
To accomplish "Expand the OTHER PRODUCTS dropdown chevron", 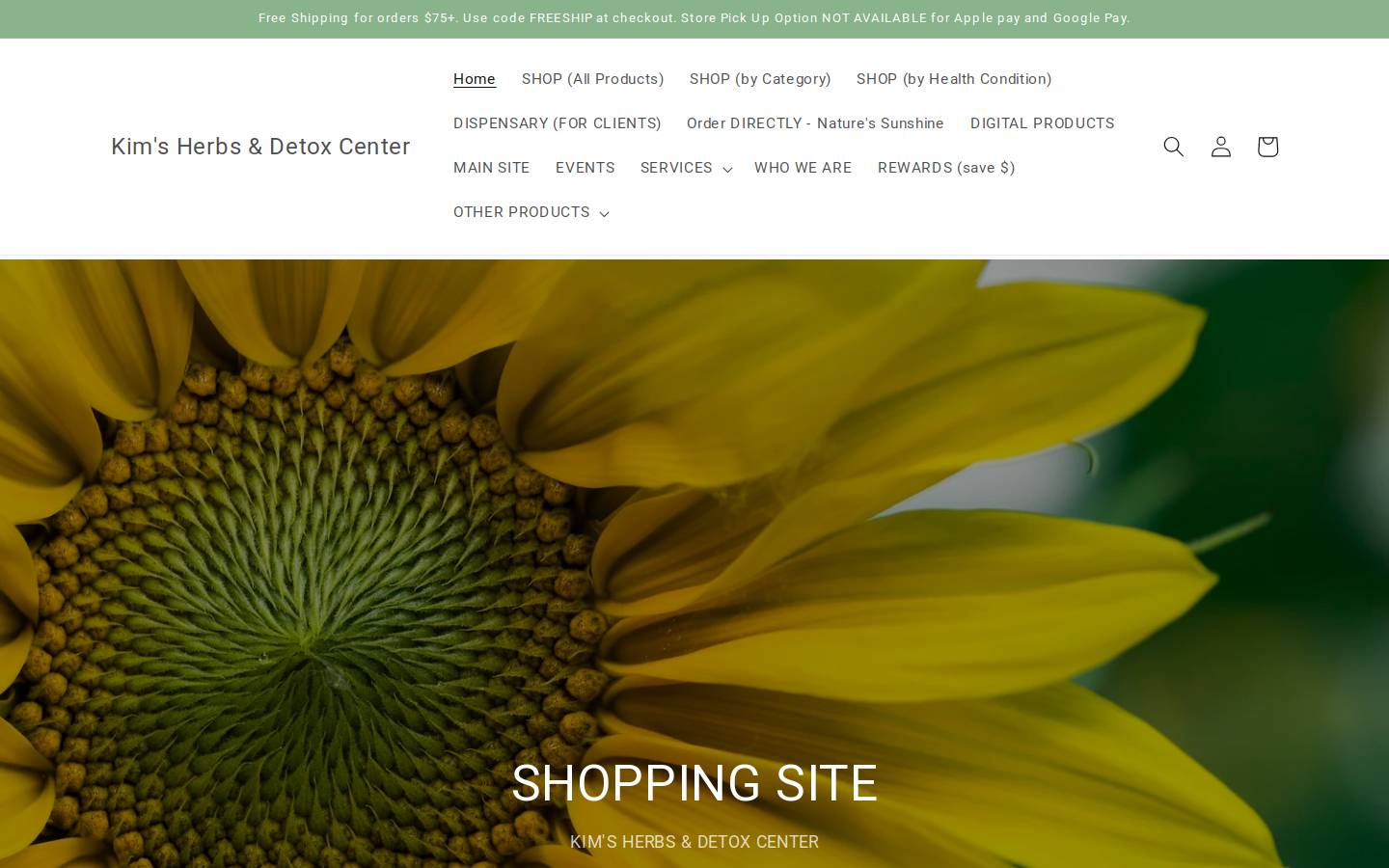I will coord(604,213).
